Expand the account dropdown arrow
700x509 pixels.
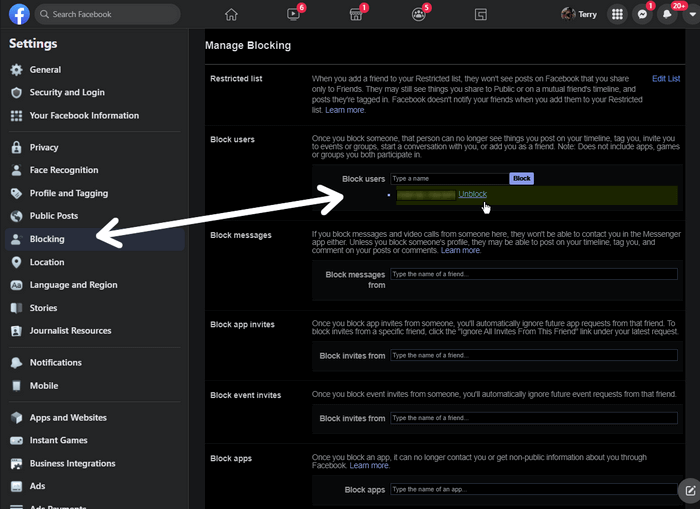(692, 15)
